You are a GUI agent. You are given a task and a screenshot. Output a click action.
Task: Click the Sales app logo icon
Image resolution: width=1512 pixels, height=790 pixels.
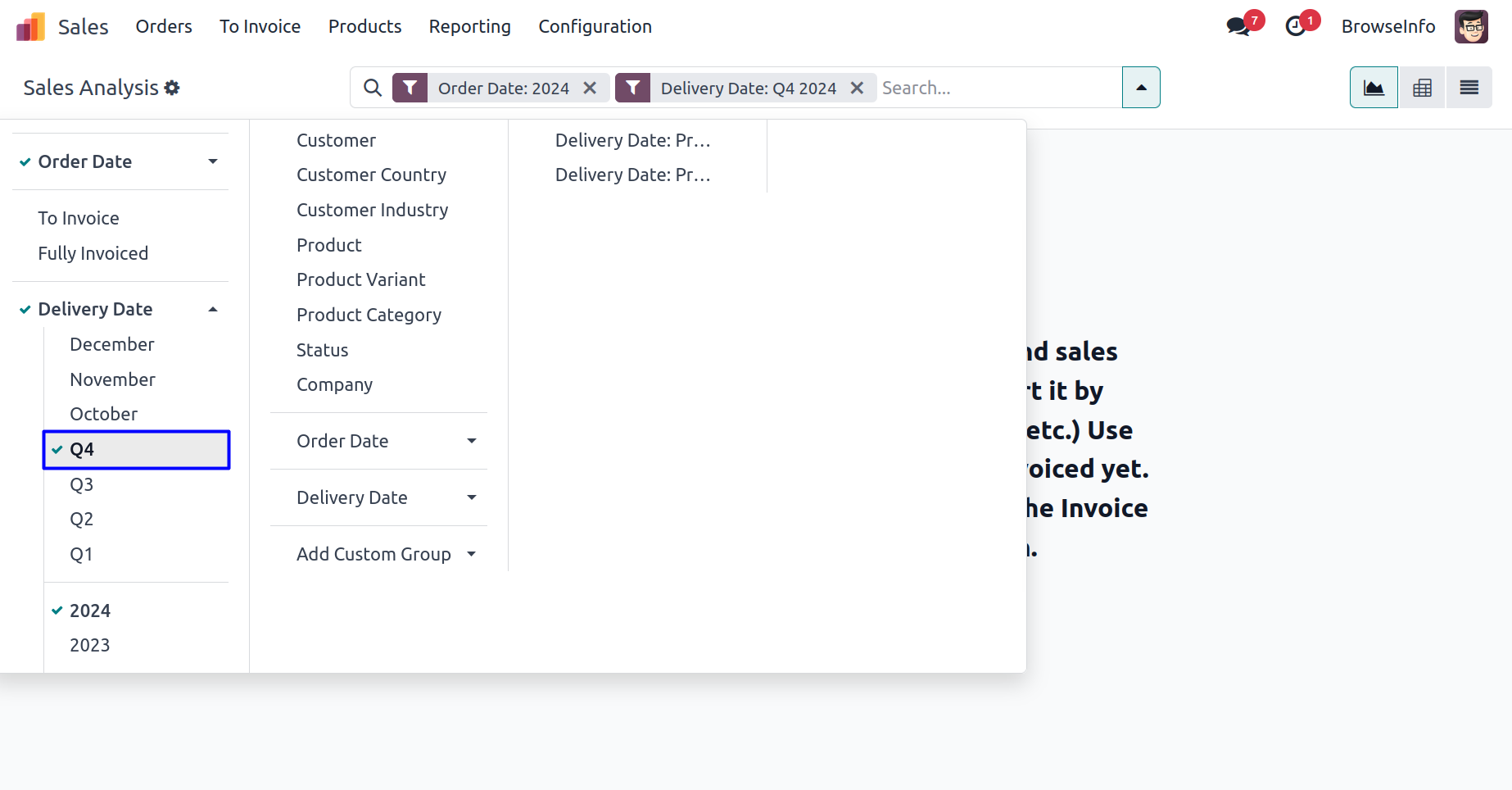(x=30, y=27)
